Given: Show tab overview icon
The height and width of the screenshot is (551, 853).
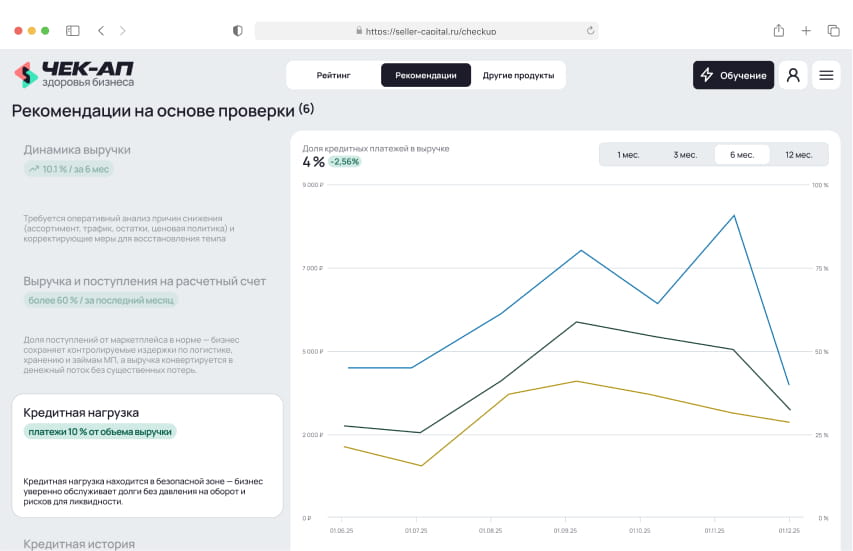Looking at the screenshot, I should [833, 31].
